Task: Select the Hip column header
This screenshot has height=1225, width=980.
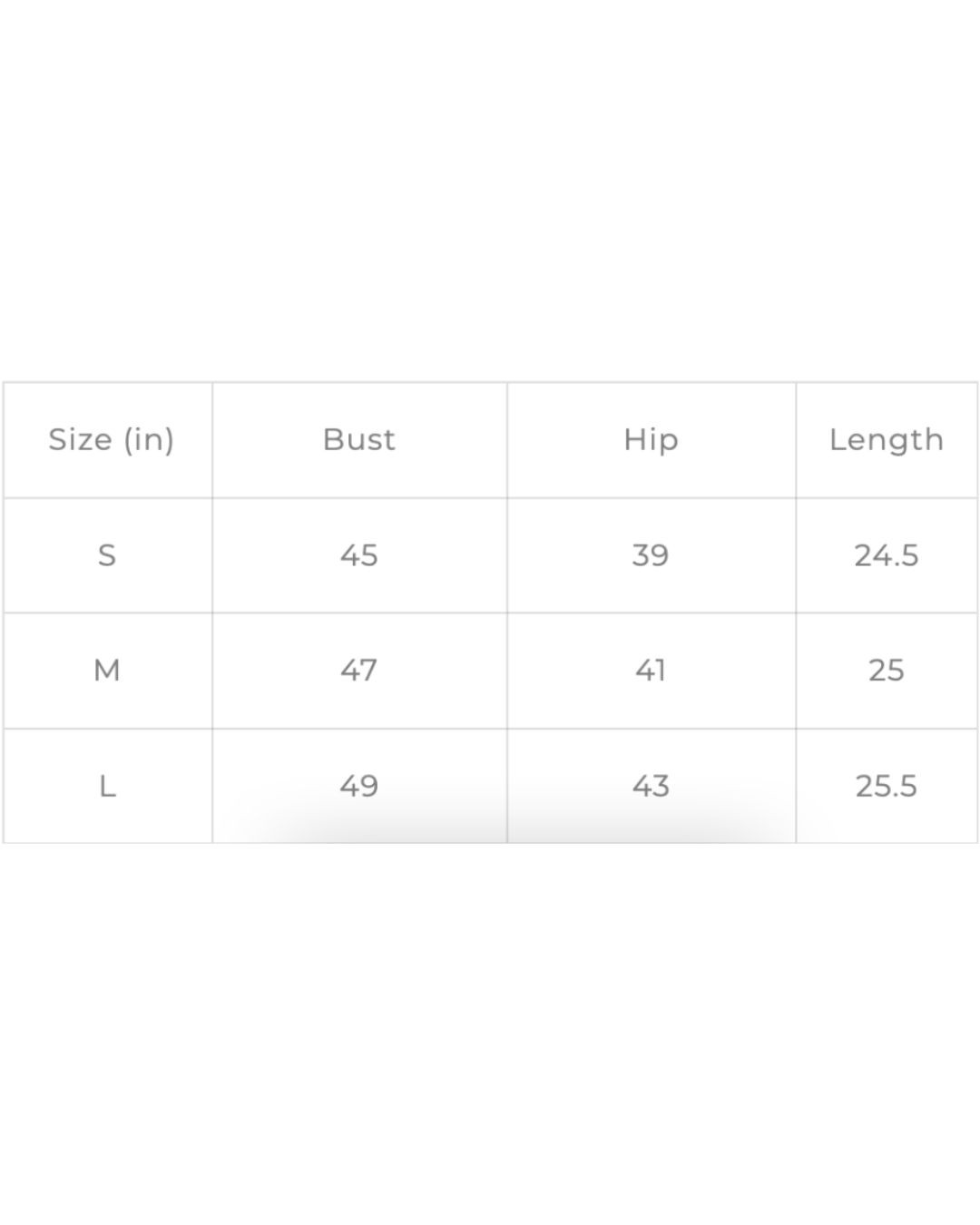Action: 651,440
